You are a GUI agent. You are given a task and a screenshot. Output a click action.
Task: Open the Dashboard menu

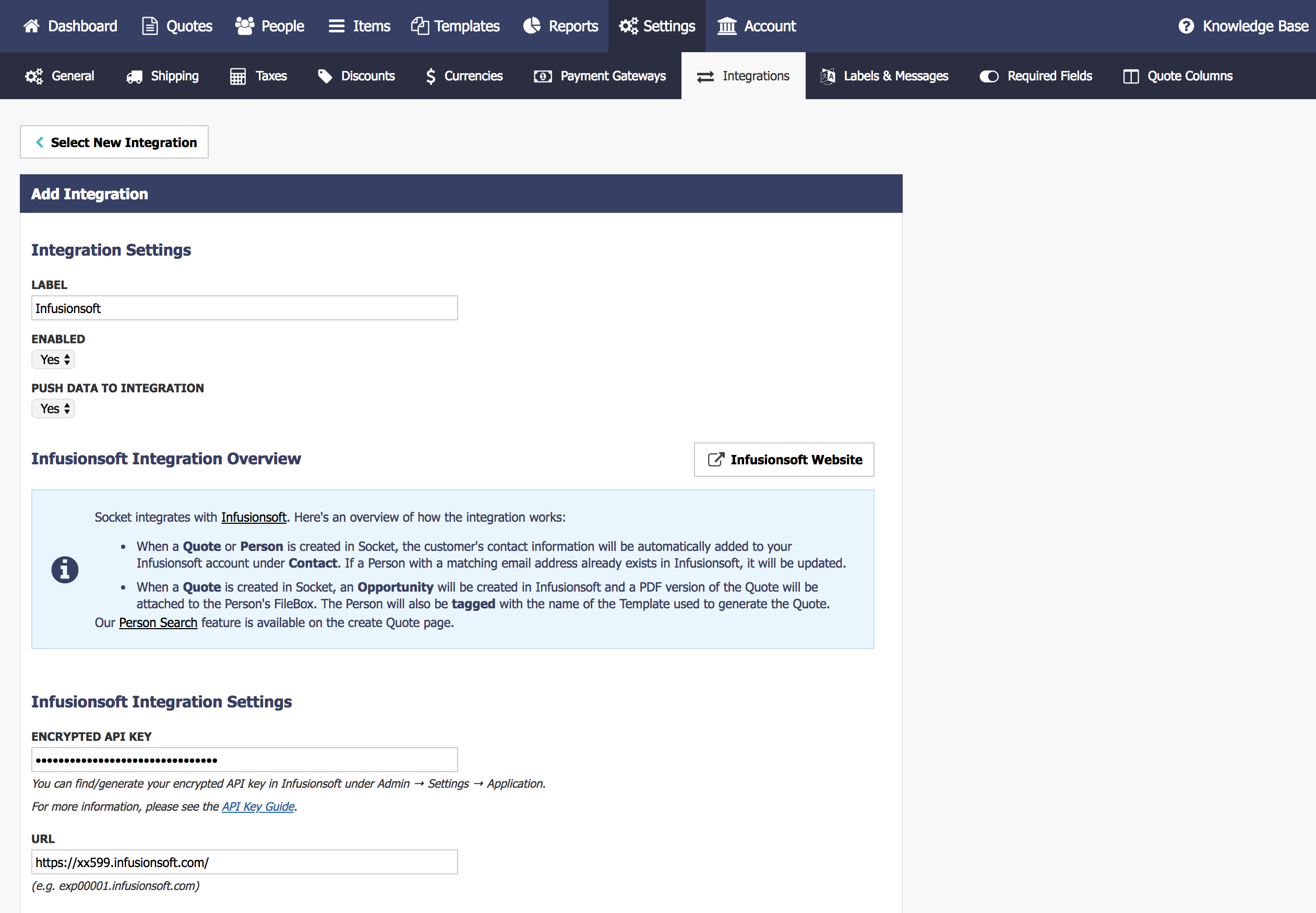(x=70, y=26)
